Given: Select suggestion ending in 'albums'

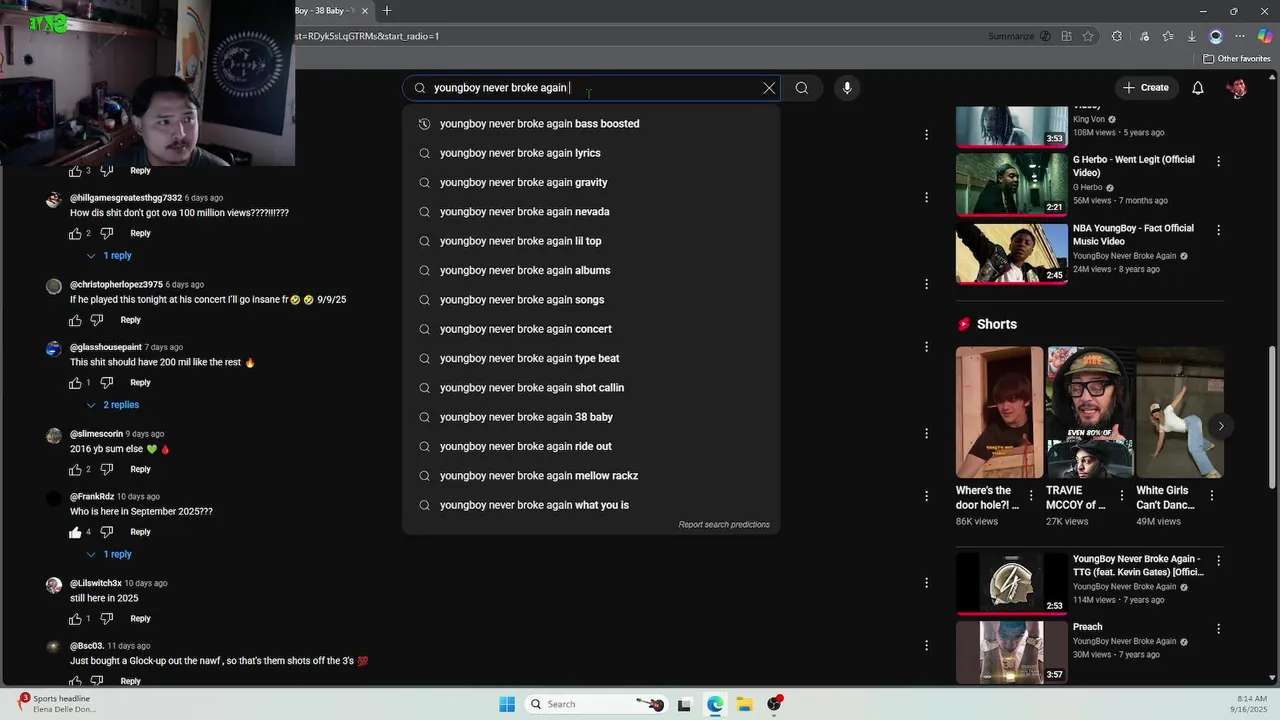Looking at the screenshot, I should tap(591, 270).
